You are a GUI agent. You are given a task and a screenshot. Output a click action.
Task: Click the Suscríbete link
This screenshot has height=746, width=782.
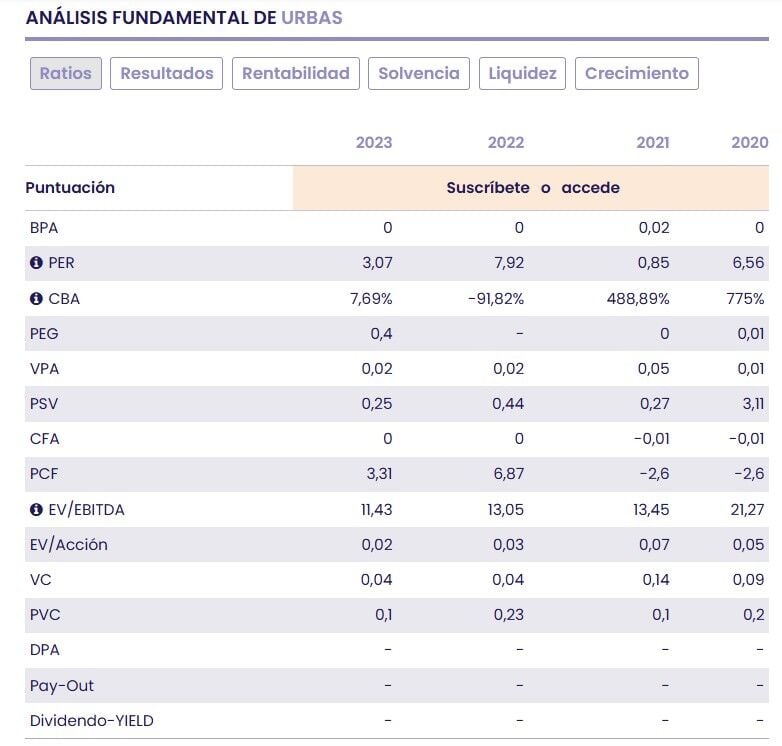[x=488, y=188]
